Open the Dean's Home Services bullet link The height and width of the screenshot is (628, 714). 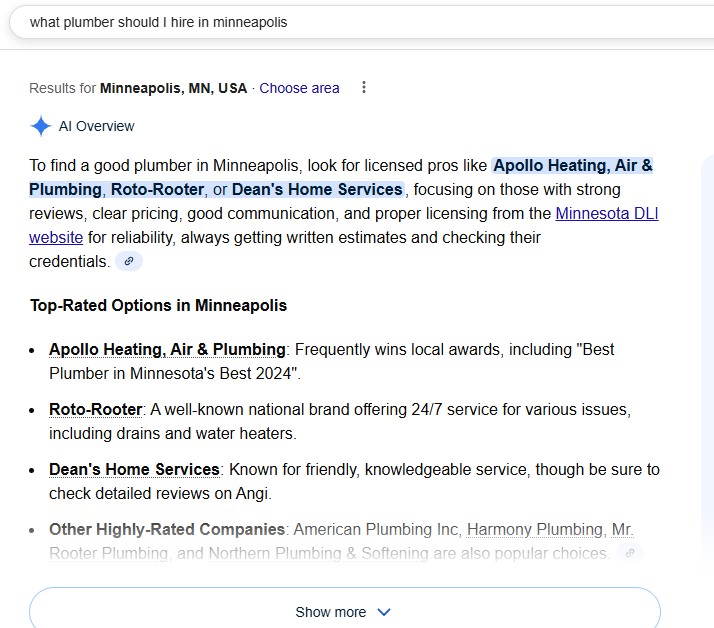tap(134, 470)
